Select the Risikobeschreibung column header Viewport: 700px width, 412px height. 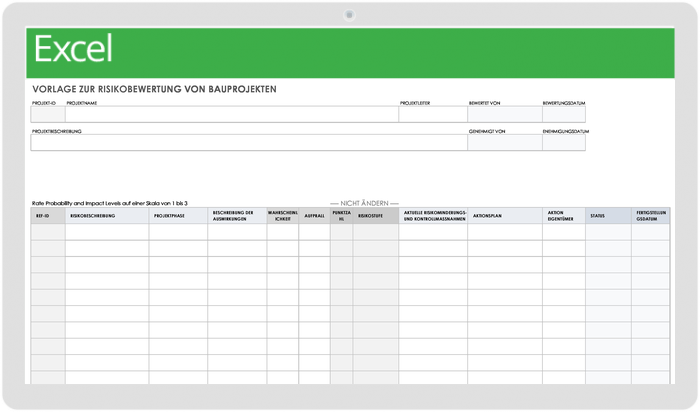point(107,216)
